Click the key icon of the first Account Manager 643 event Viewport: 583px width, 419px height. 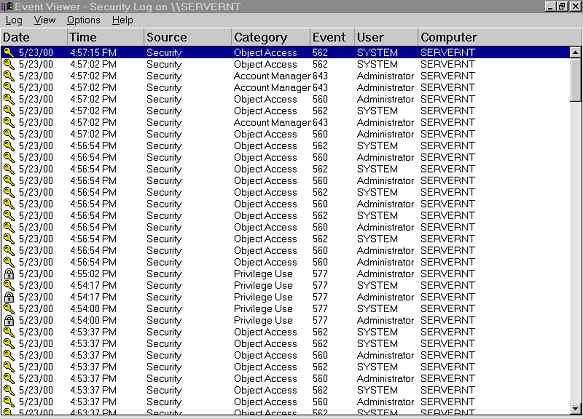point(9,76)
